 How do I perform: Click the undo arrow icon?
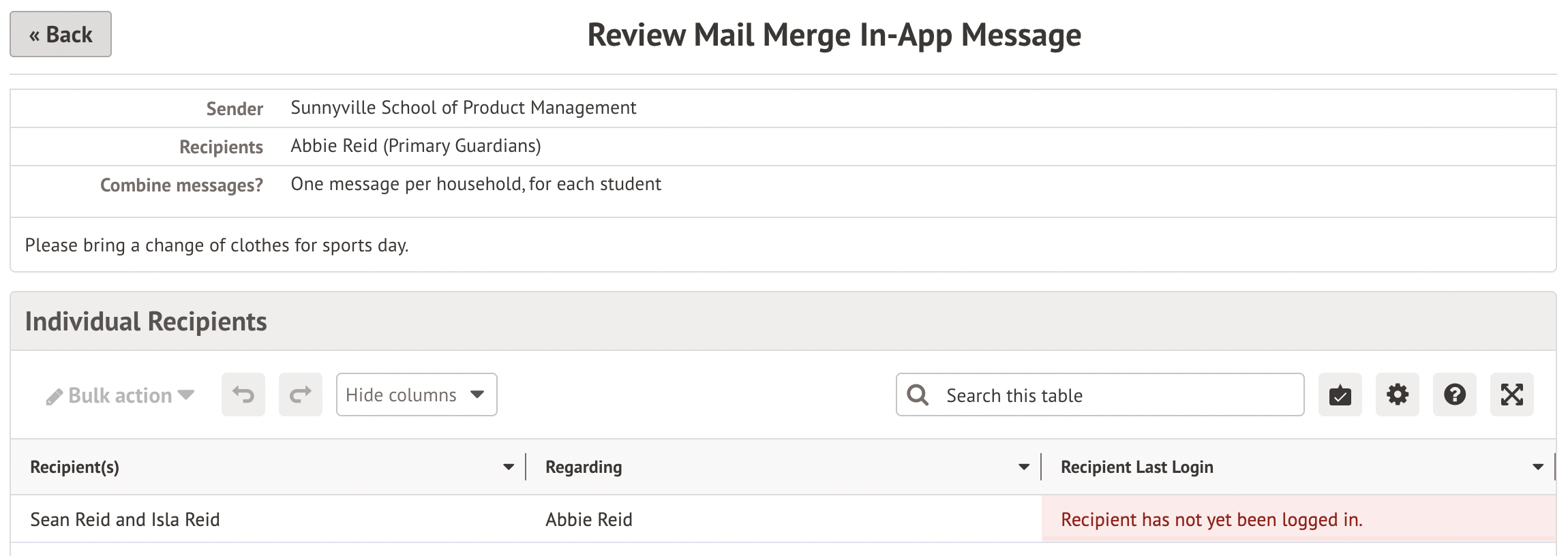click(x=243, y=395)
